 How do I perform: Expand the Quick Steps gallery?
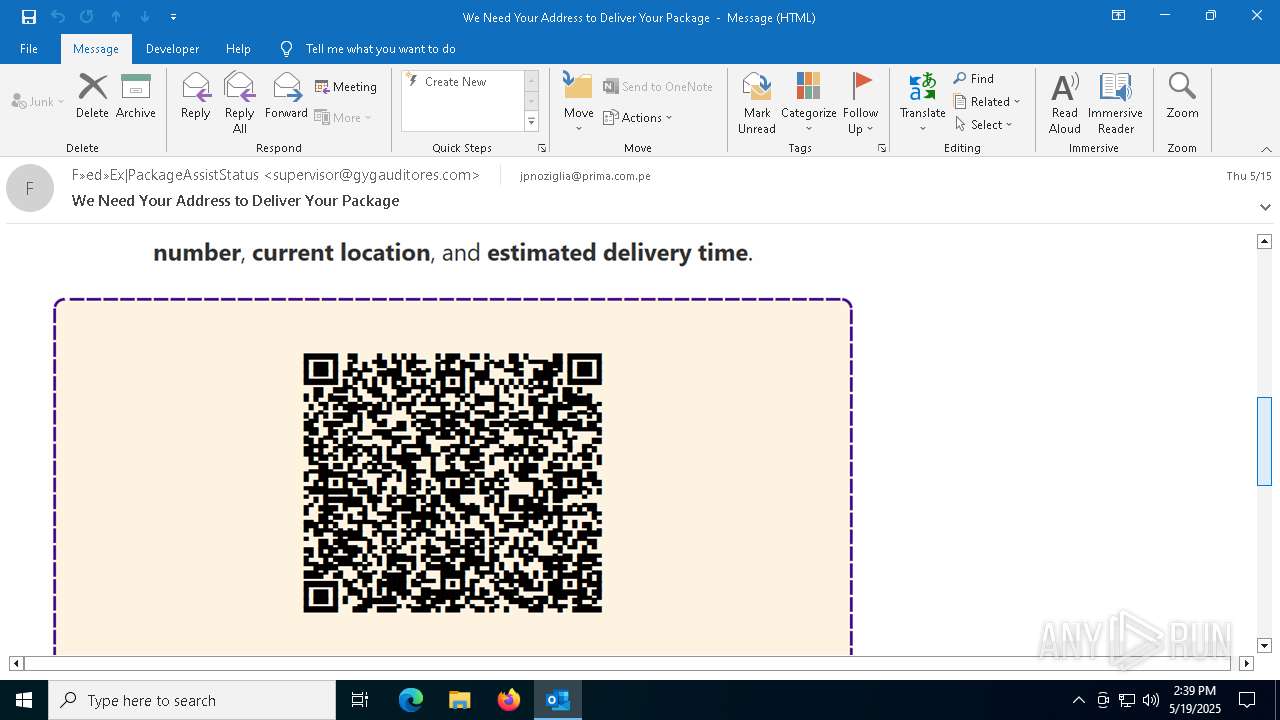click(531, 122)
